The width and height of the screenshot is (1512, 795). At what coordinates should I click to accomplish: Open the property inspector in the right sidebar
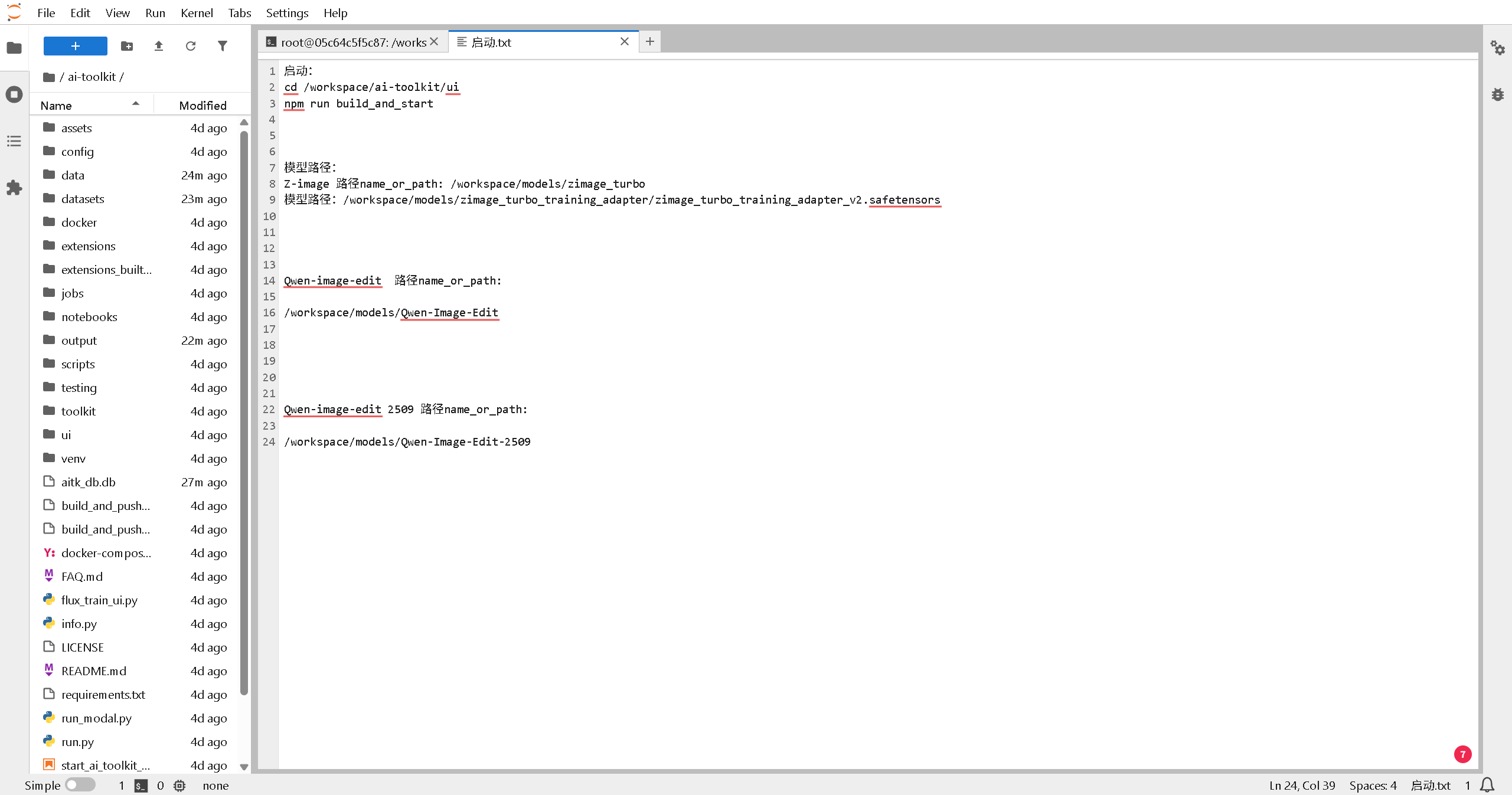coord(1498,48)
